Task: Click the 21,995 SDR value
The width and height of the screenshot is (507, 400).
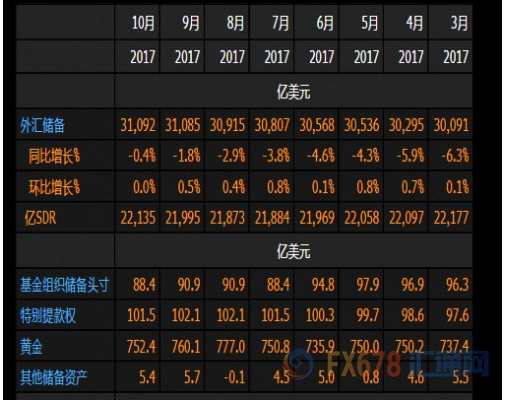Action: [183, 218]
